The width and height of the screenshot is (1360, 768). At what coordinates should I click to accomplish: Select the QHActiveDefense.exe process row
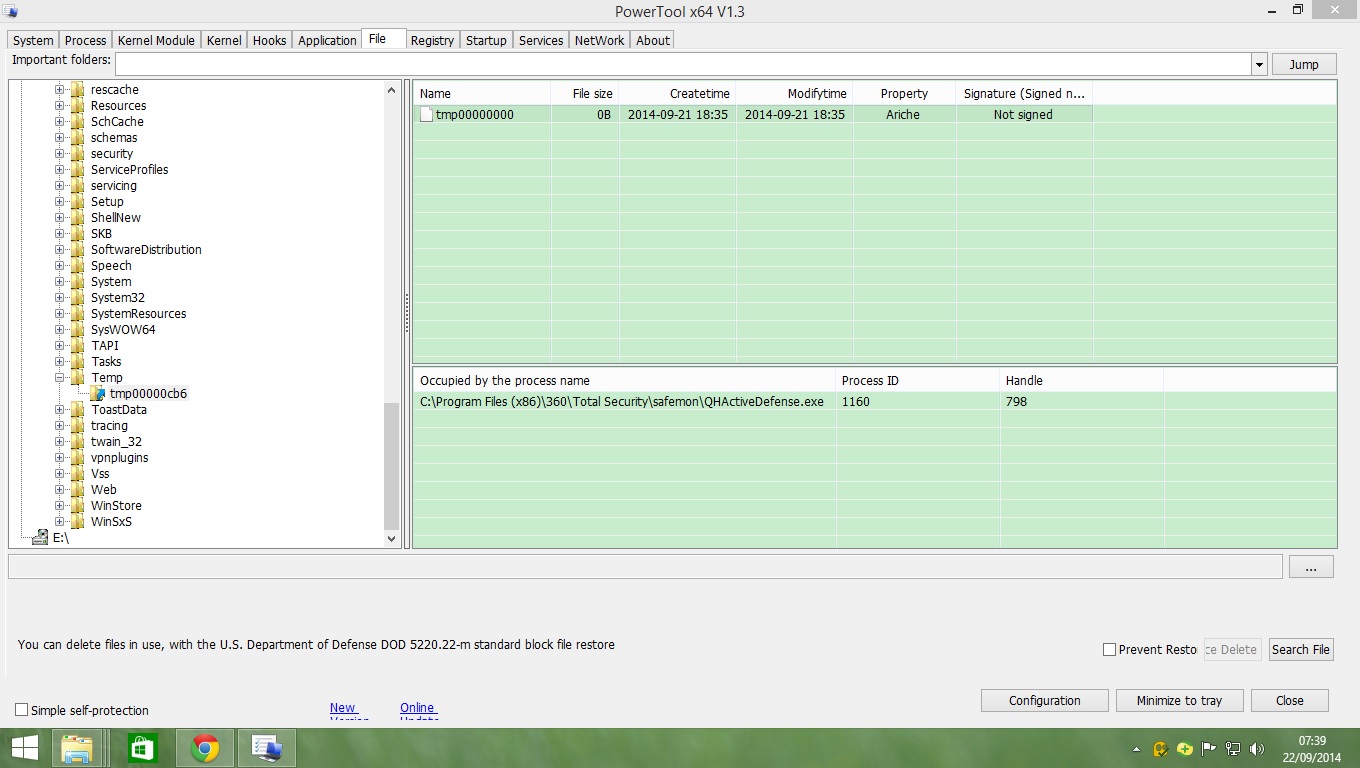(x=874, y=402)
